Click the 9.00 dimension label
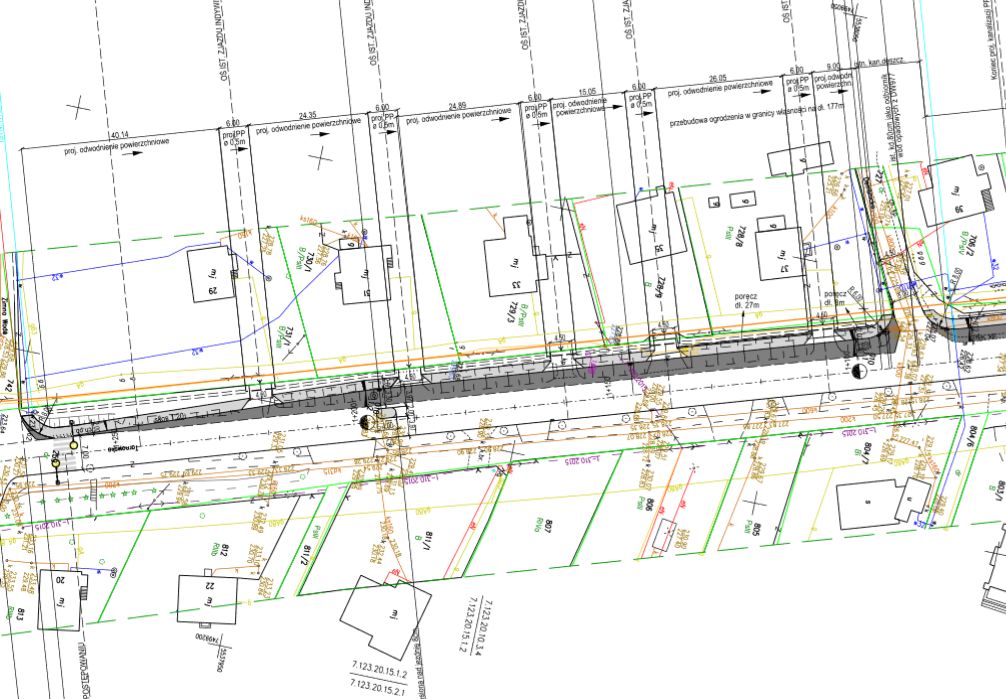1006x699 pixels. click(833, 67)
